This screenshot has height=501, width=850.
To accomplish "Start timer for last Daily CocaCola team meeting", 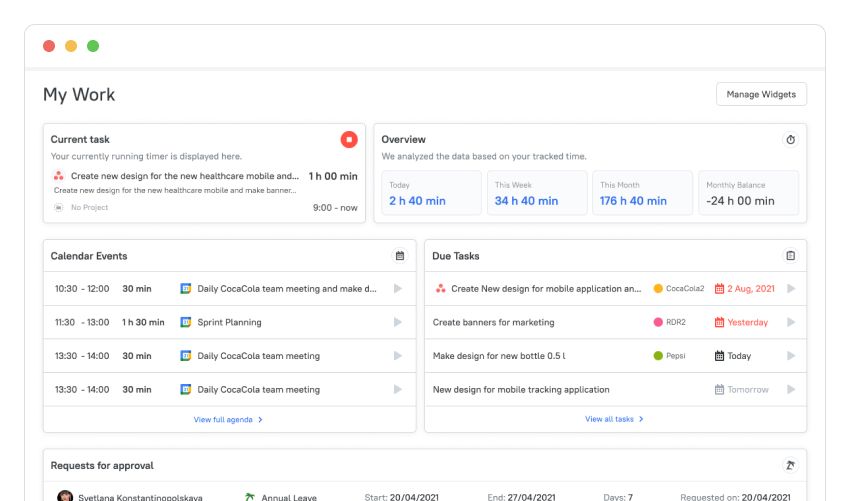I will (x=398, y=389).
